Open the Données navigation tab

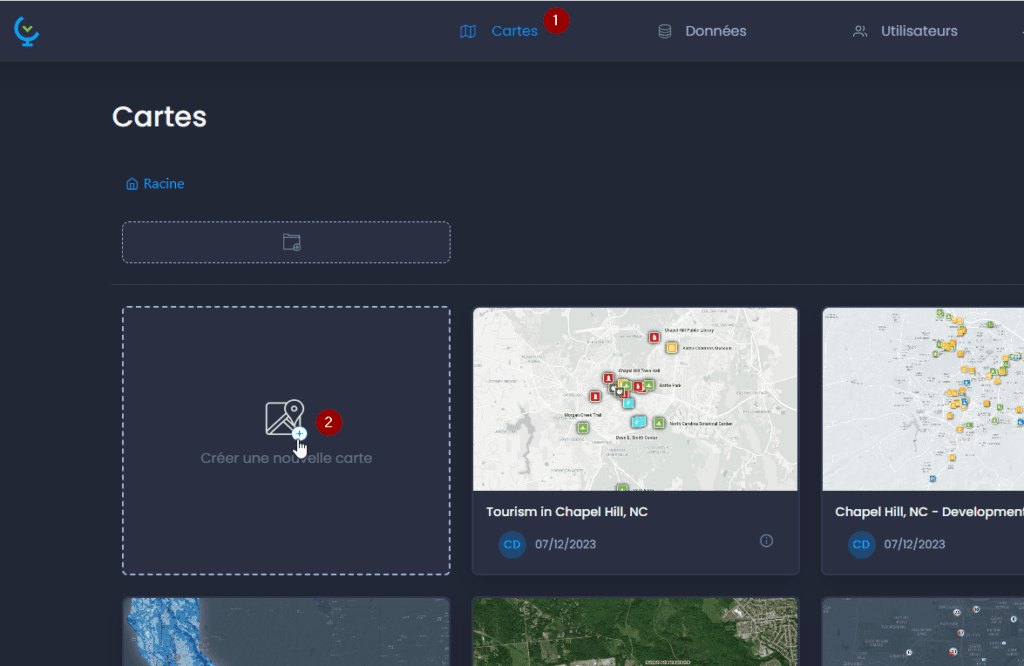[715, 31]
